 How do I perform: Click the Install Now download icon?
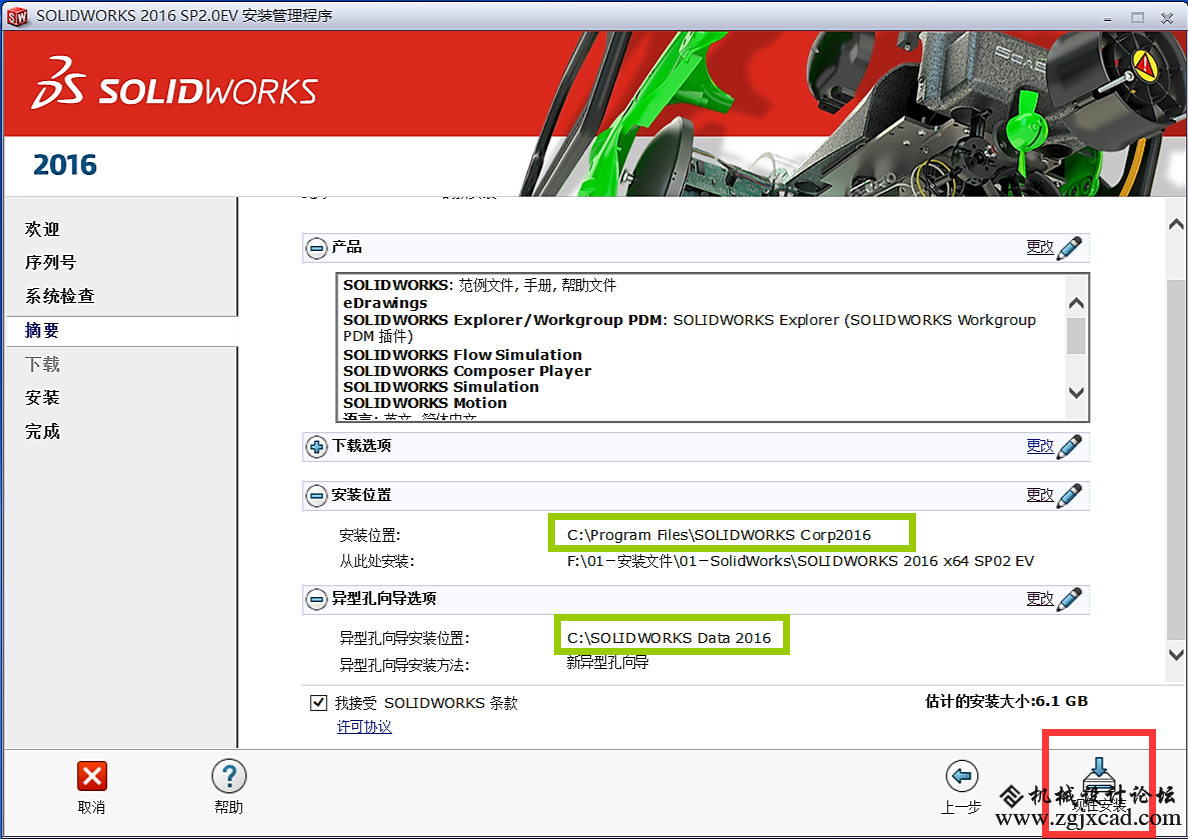click(1099, 776)
